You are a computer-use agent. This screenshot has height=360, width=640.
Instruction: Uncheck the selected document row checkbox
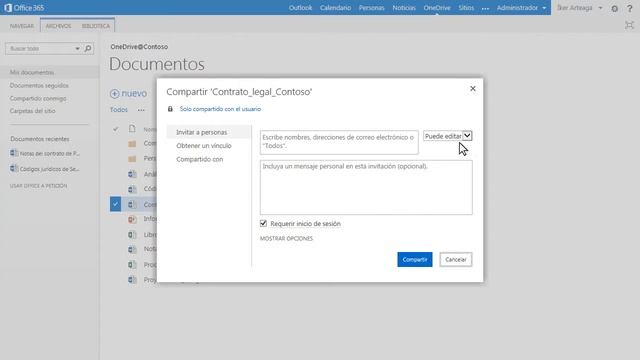point(115,204)
